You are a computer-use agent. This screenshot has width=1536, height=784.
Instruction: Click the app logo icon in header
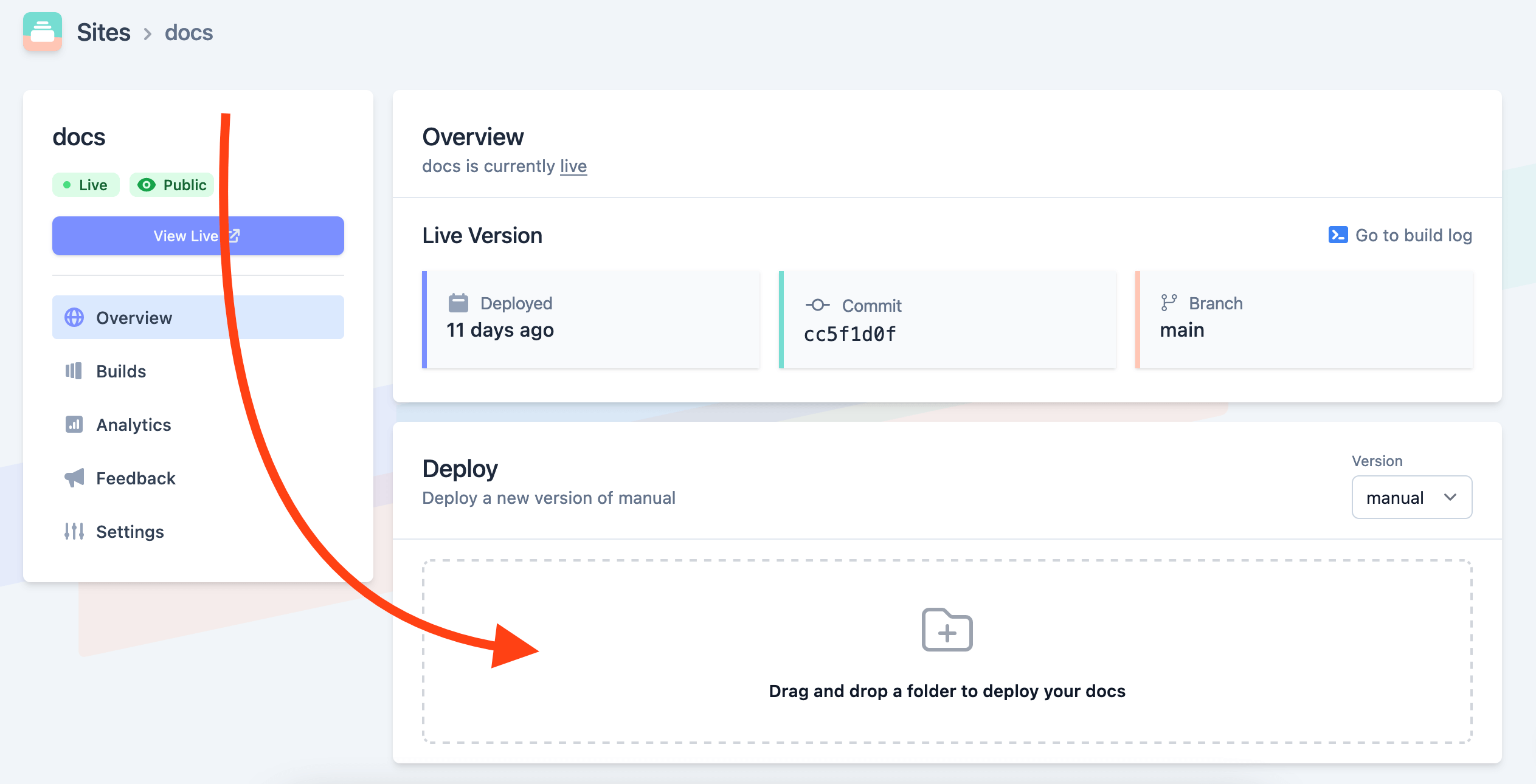click(x=43, y=32)
